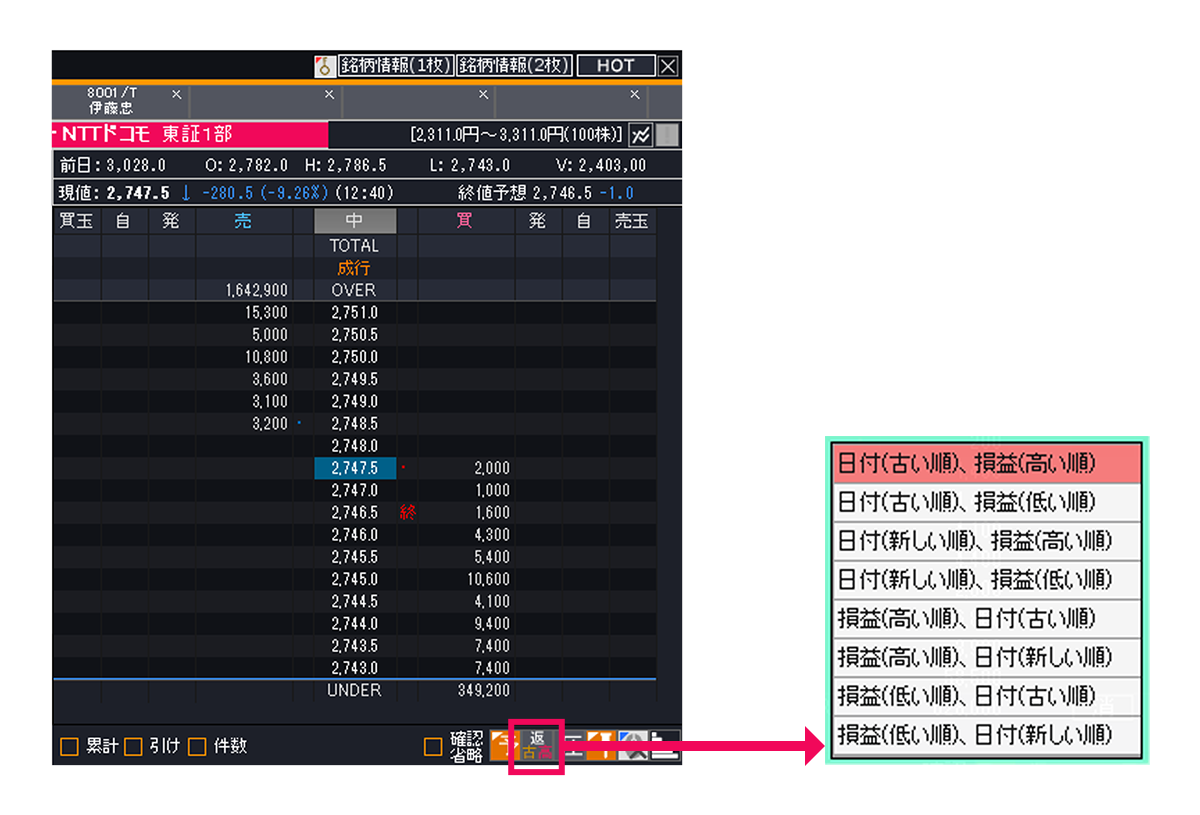The image size is (1200, 815).
Task: Click the 中 center column header button
Action: pos(355,221)
